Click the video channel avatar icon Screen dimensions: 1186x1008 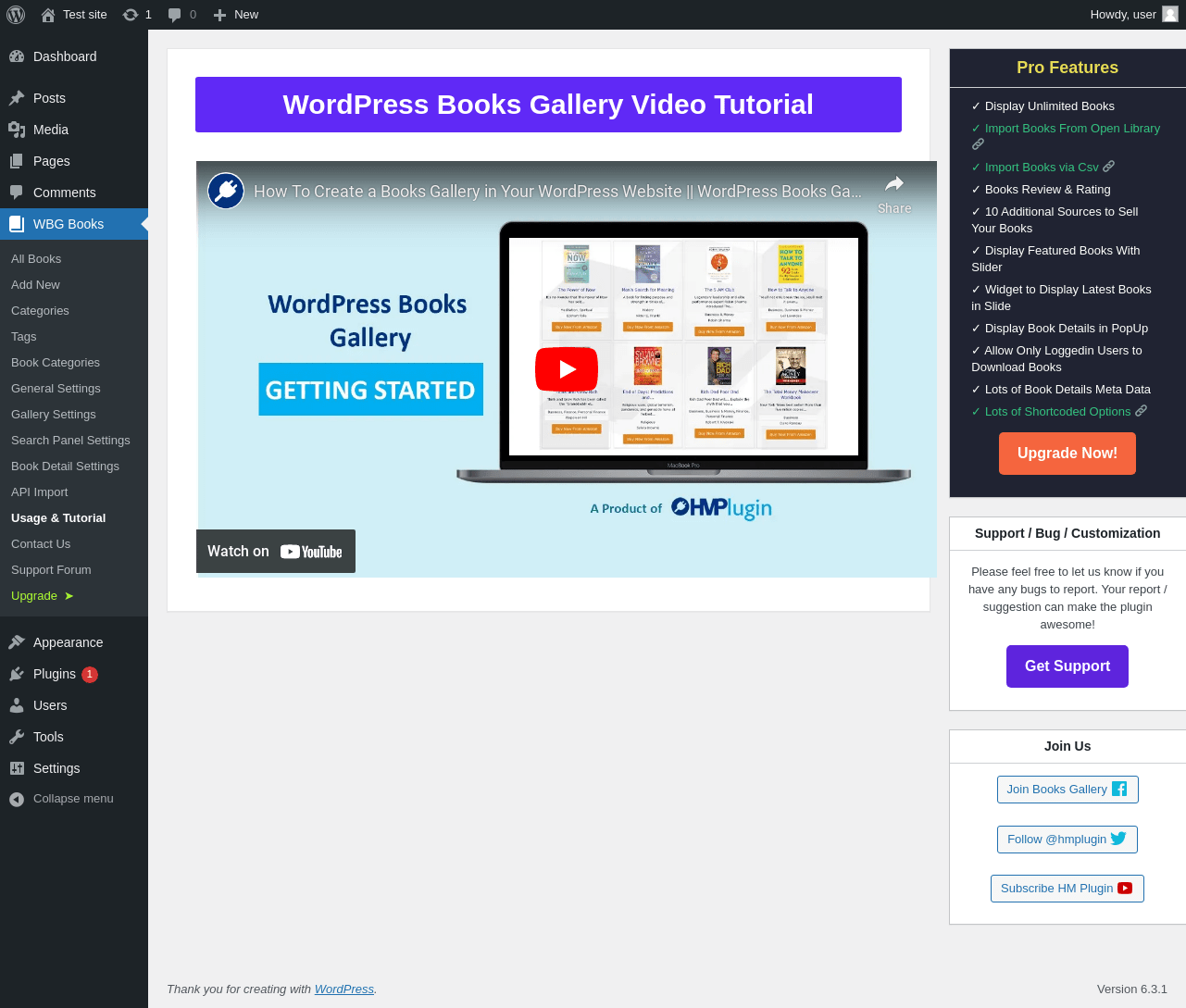225,191
